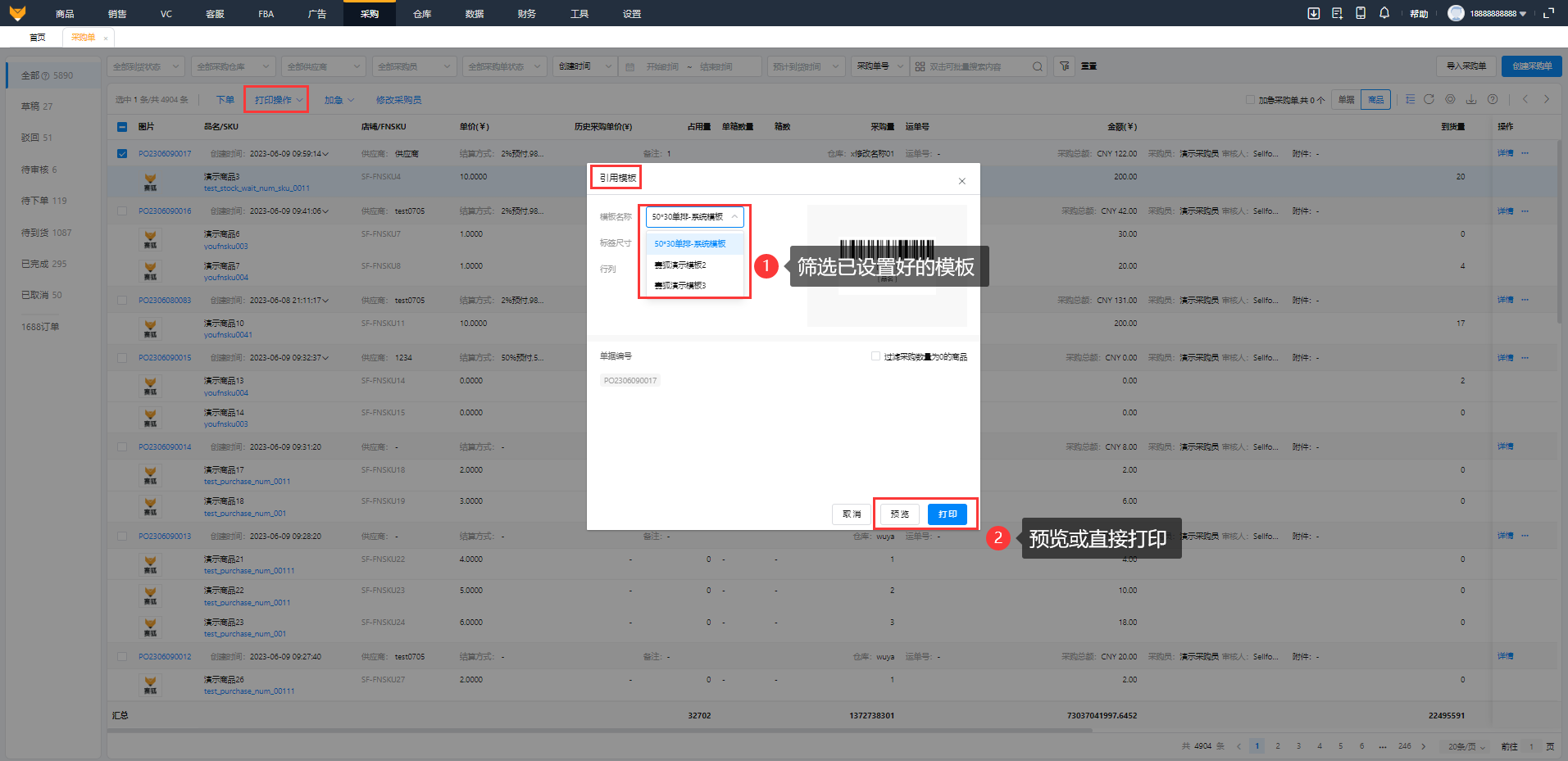Image resolution: width=1568 pixels, height=761 pixels.
Task: Open the PO2306090015 order link
Action: click(165, 358)
